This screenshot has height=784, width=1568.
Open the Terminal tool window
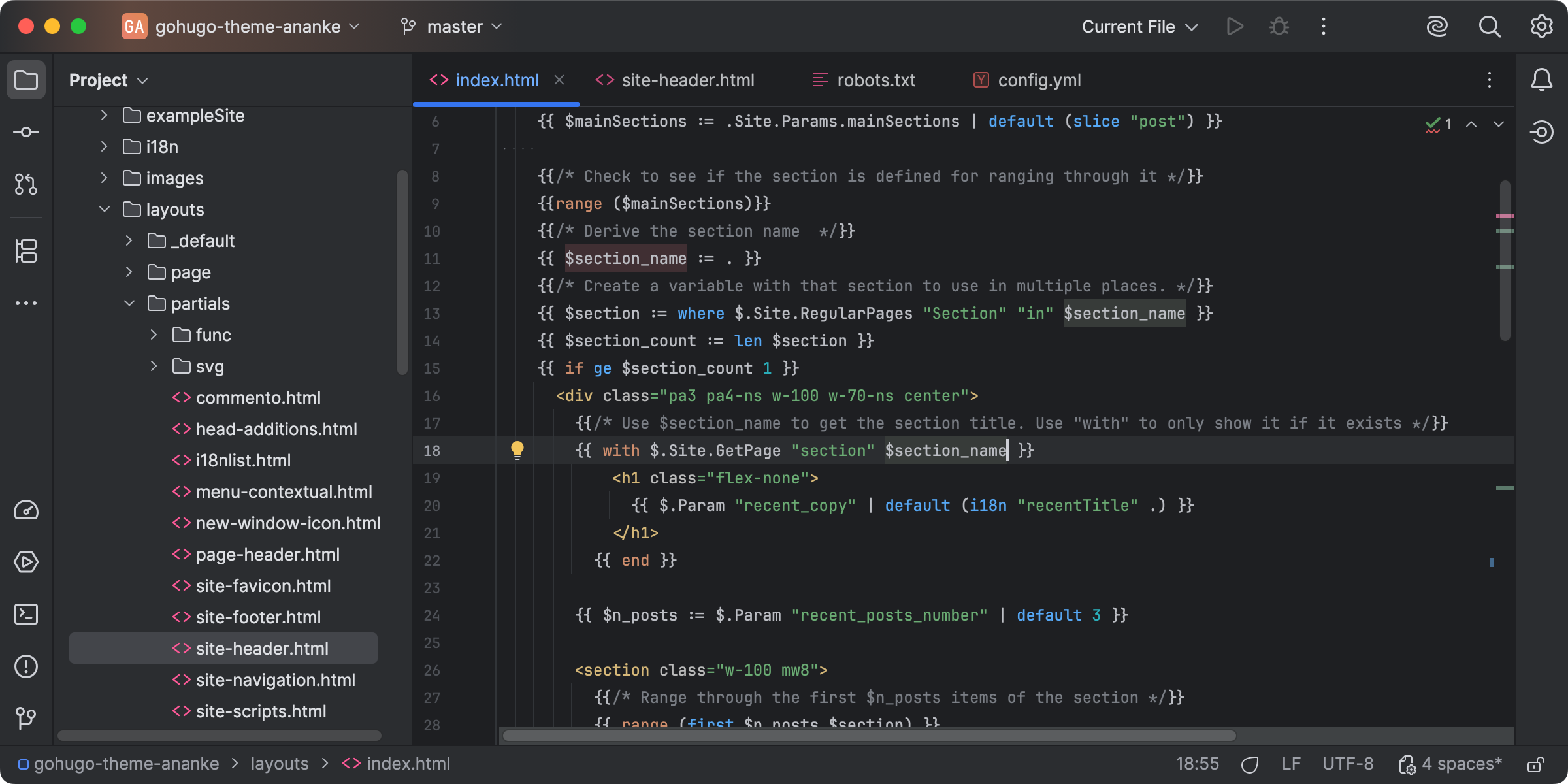(x=26, y=614)
